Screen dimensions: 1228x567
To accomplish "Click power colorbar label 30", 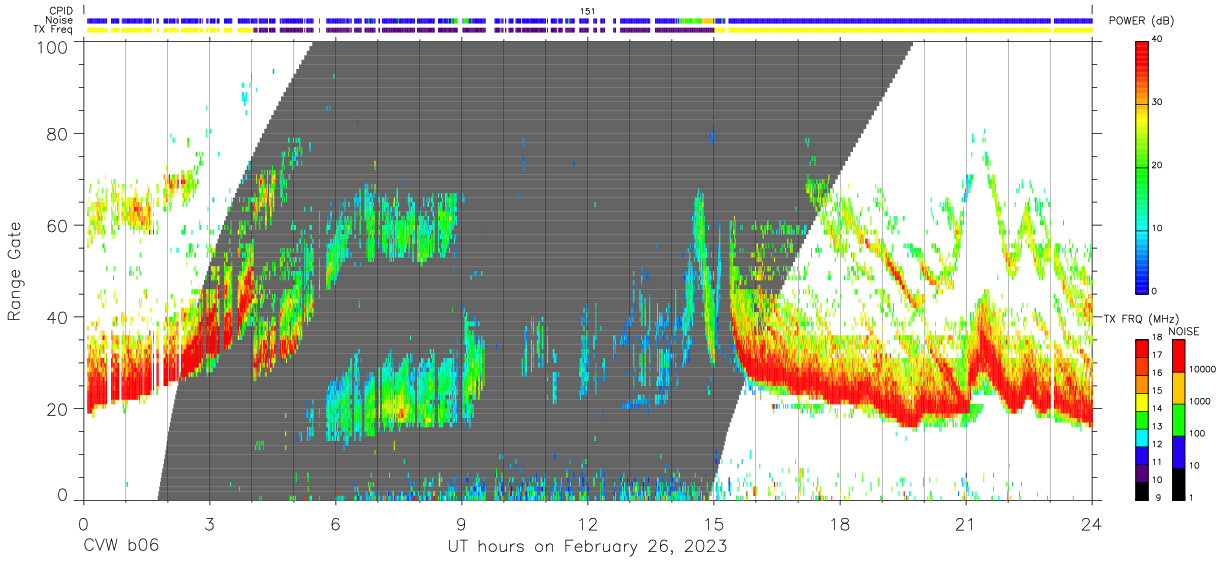I will click(x=1158, y=103).
